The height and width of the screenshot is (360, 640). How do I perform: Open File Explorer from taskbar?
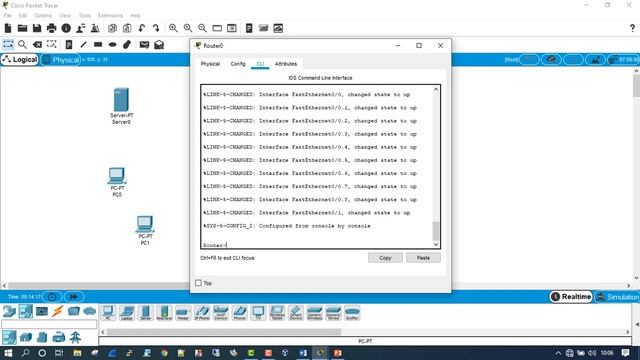77,353
